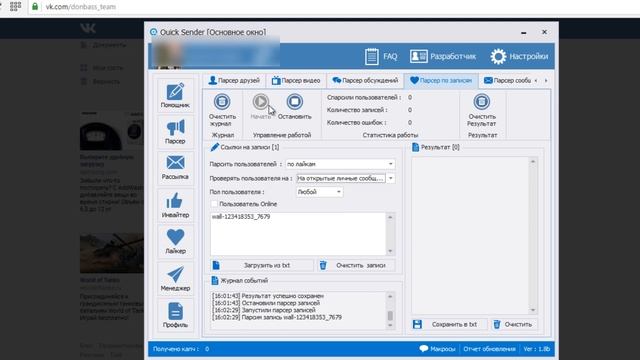
Task: Click the Результат list area
Action: click(470, 236)
